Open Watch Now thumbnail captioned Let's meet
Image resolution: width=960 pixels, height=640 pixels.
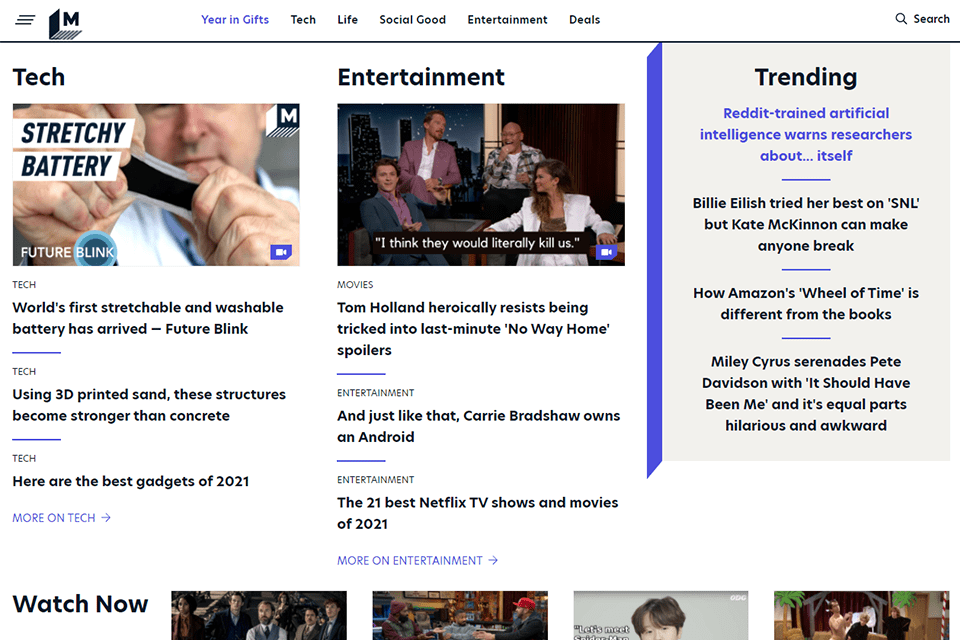pyautogui.click(x=661, y=616)
